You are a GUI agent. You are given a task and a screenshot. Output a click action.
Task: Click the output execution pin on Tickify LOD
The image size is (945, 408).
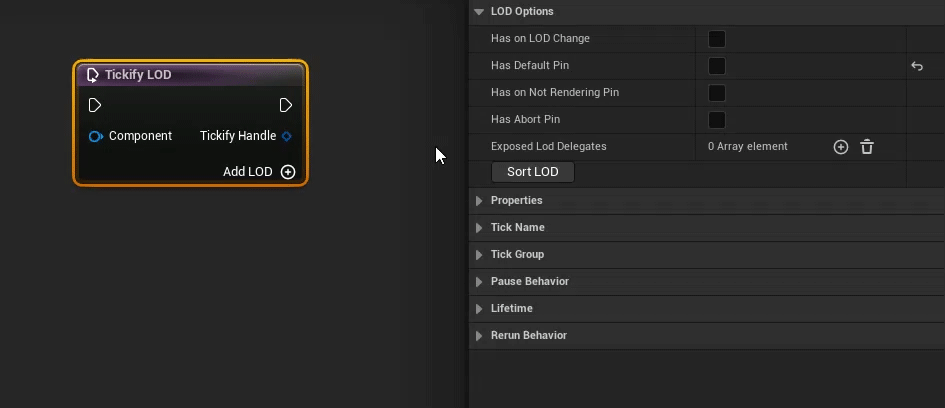coord(286,105)
